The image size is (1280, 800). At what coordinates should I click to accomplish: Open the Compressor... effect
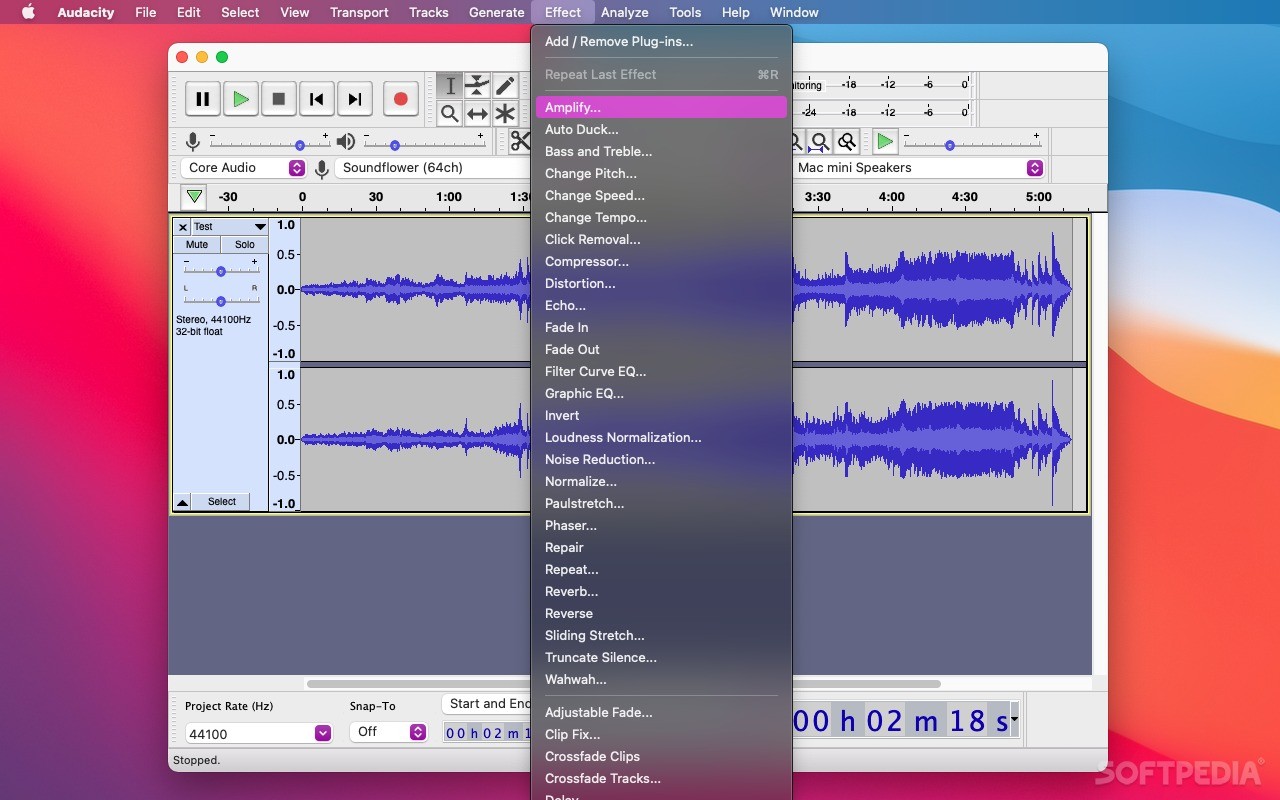661,261
